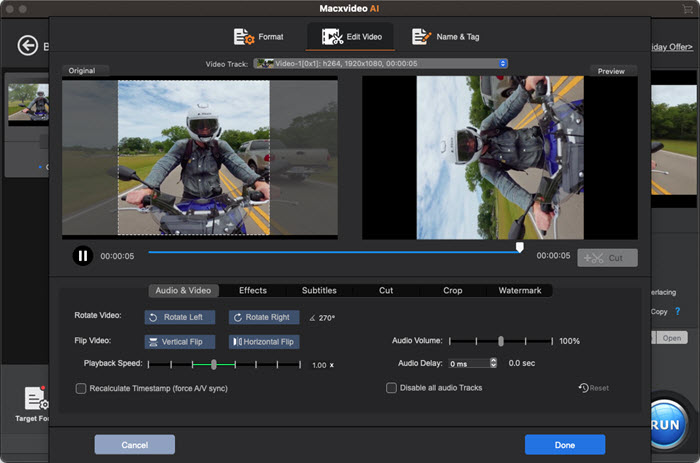Open the Name & Tag tab
700x463 pixels.
pyautogui.click(x=446, y=37)
